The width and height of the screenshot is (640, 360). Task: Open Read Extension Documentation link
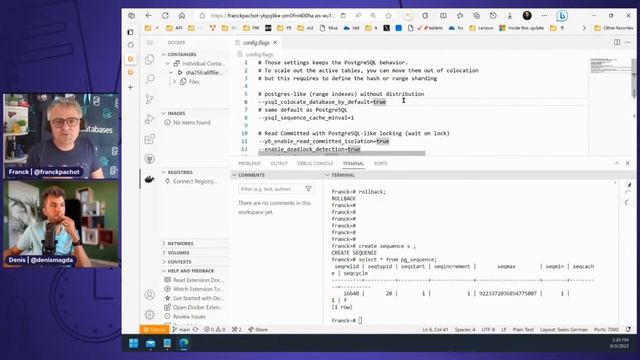point(198,280)
